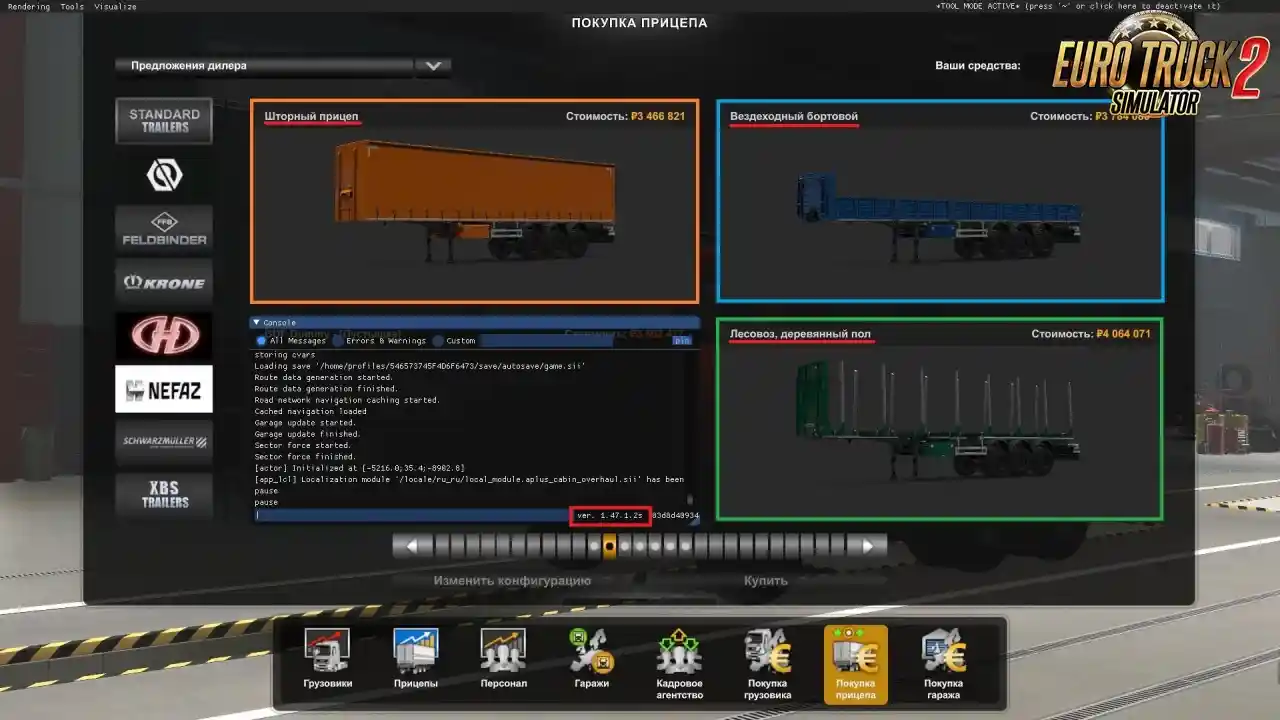Viewport: 1280px width, 720px height.
Task: Go to next page of trailer offers
Action: click(x=867, y=546)
